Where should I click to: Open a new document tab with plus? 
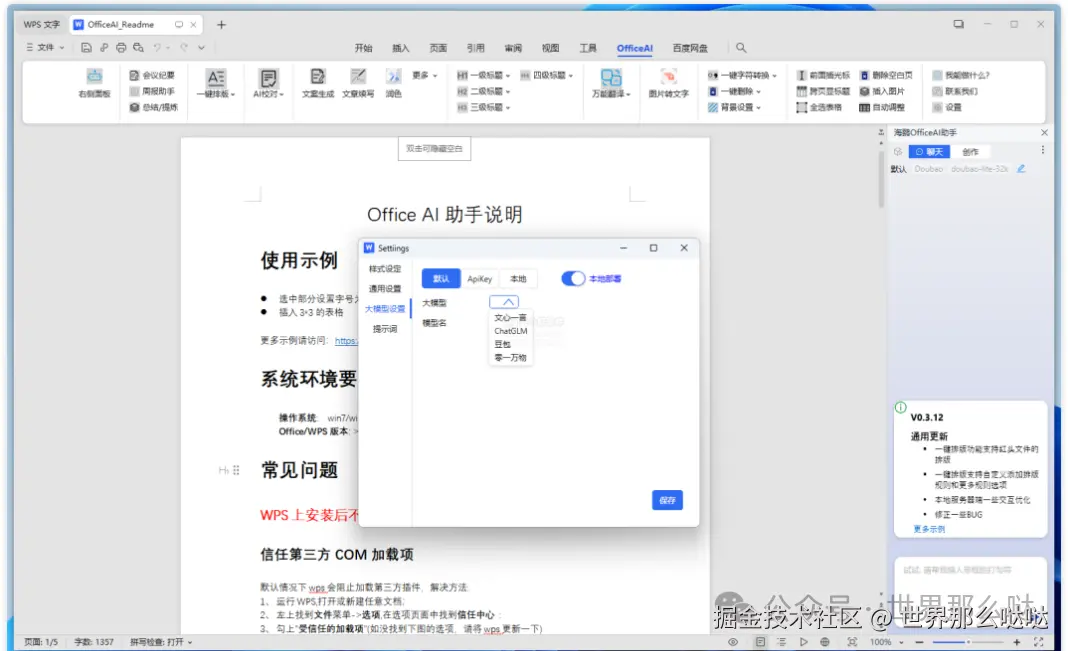tap(221, 25)
